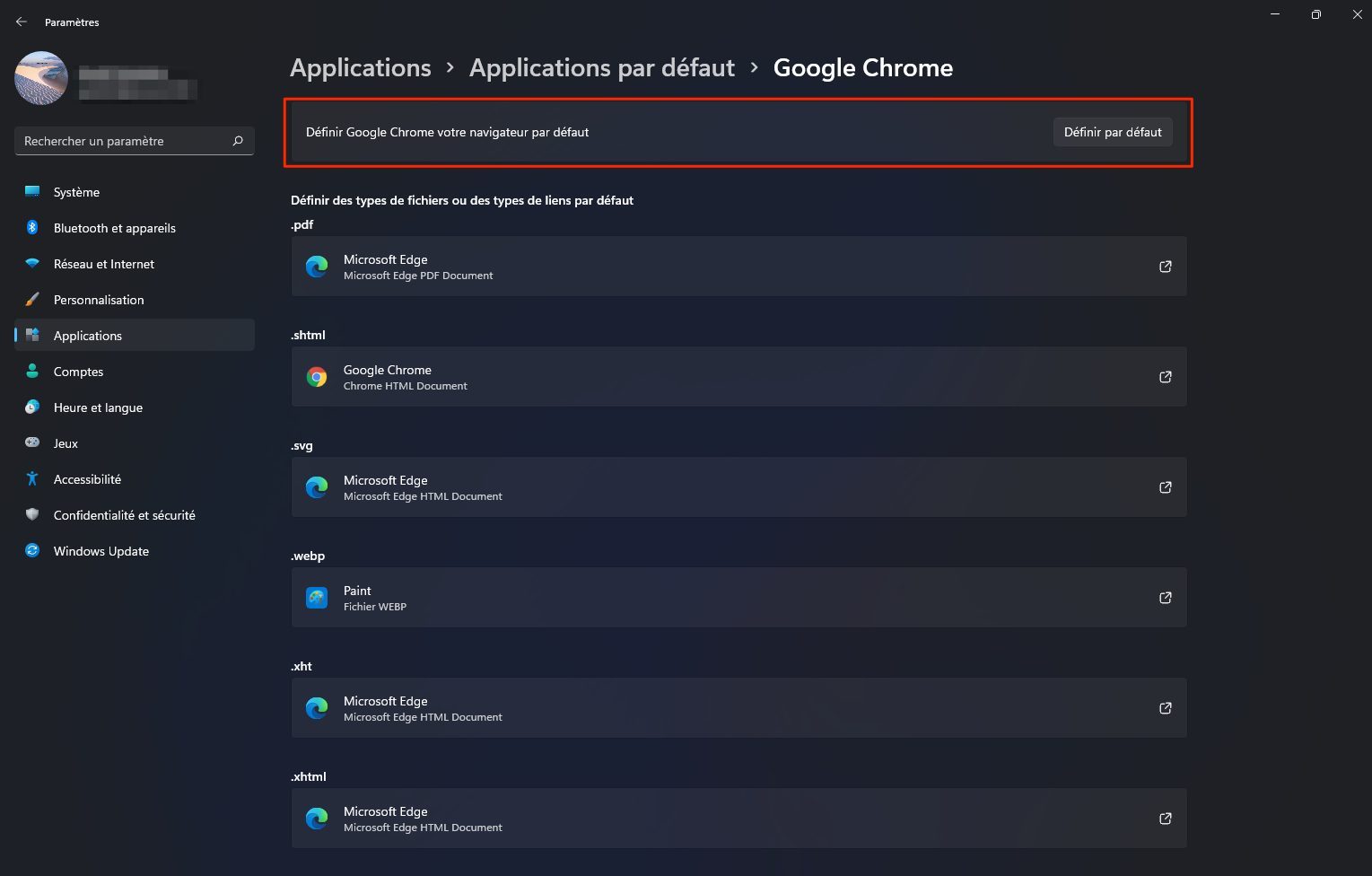This screenshot has width=1372, height=876.
Task: Click Microsoft Edge HTML Document under .xht
Action: 423,717
